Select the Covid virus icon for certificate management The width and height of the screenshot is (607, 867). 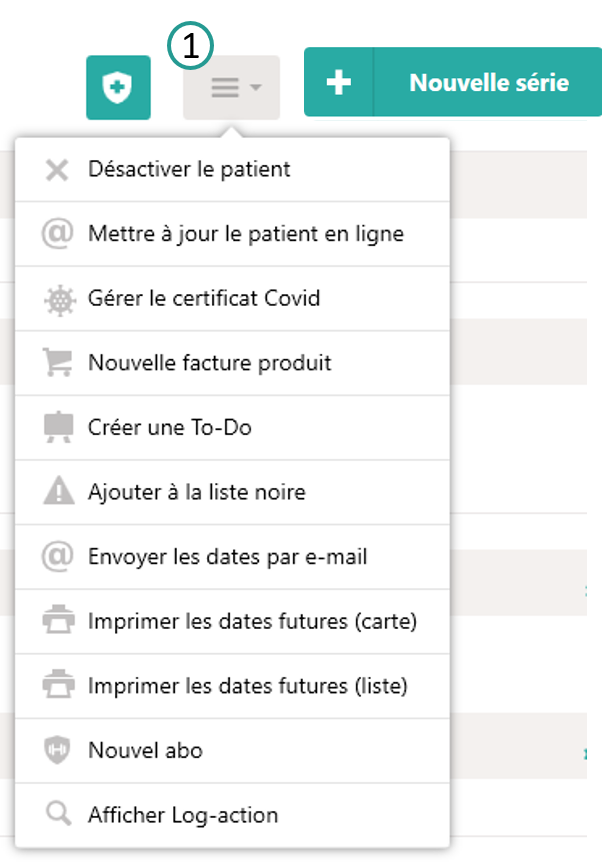pyautogui.click(x=57, y=298)
